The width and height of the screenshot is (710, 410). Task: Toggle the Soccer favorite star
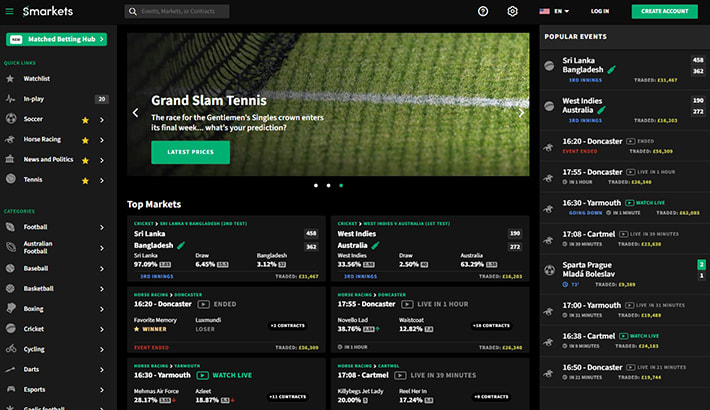(x=85, y=120)
